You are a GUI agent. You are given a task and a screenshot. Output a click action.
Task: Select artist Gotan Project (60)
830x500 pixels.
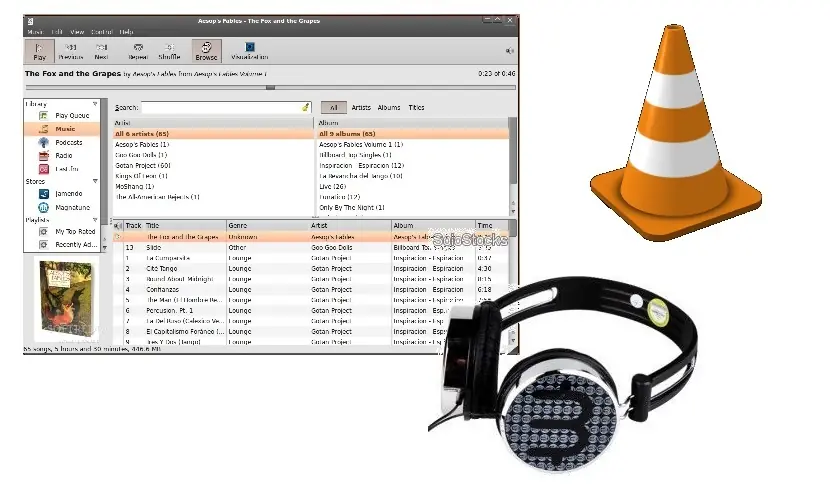213,166
